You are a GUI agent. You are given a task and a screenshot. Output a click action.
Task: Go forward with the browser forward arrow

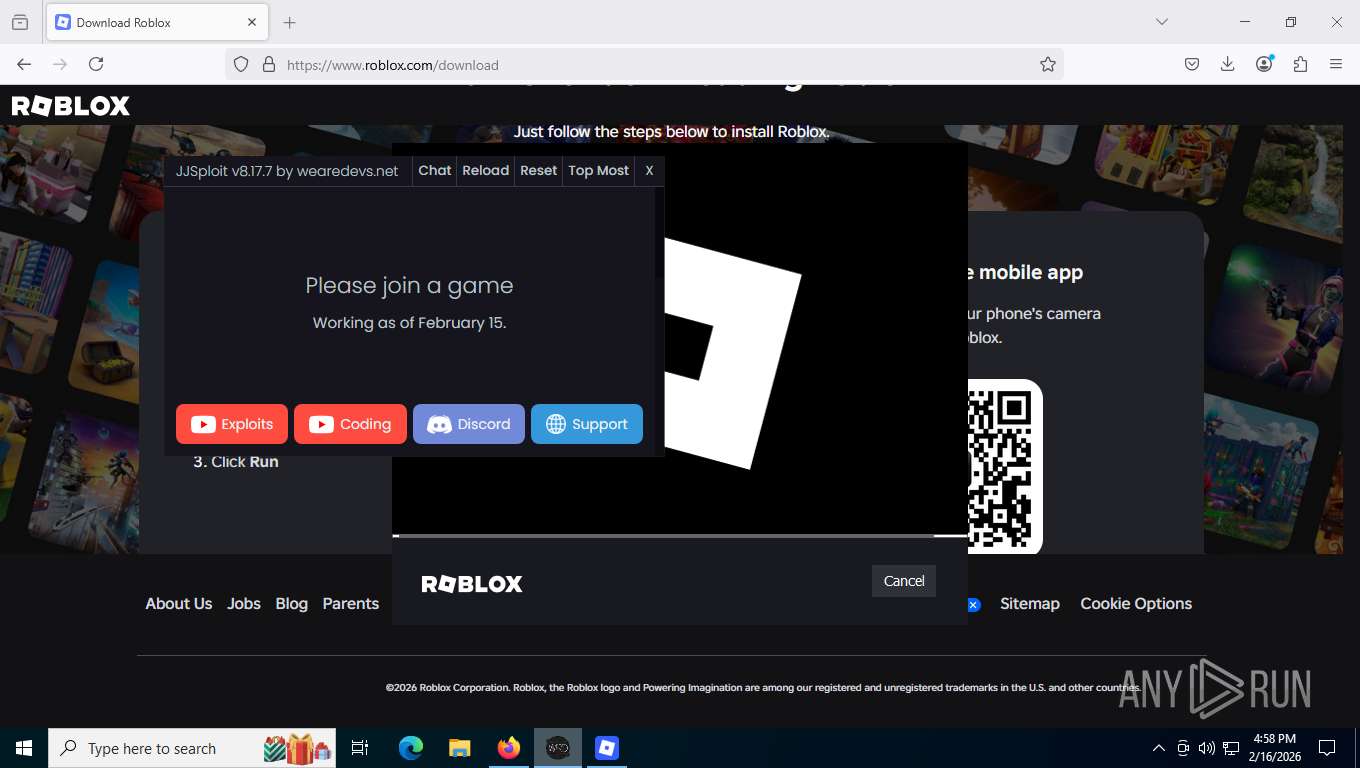[x=60, y=64]
